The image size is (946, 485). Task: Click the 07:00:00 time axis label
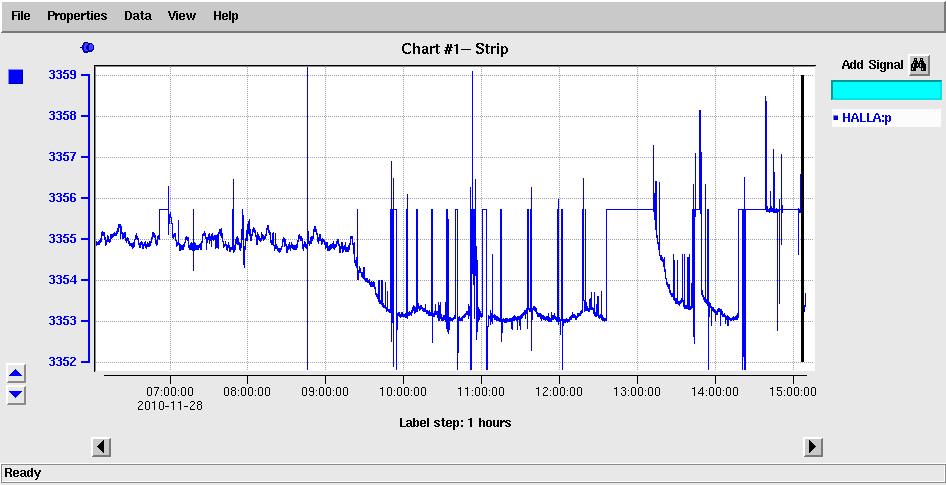click(170, 391)
